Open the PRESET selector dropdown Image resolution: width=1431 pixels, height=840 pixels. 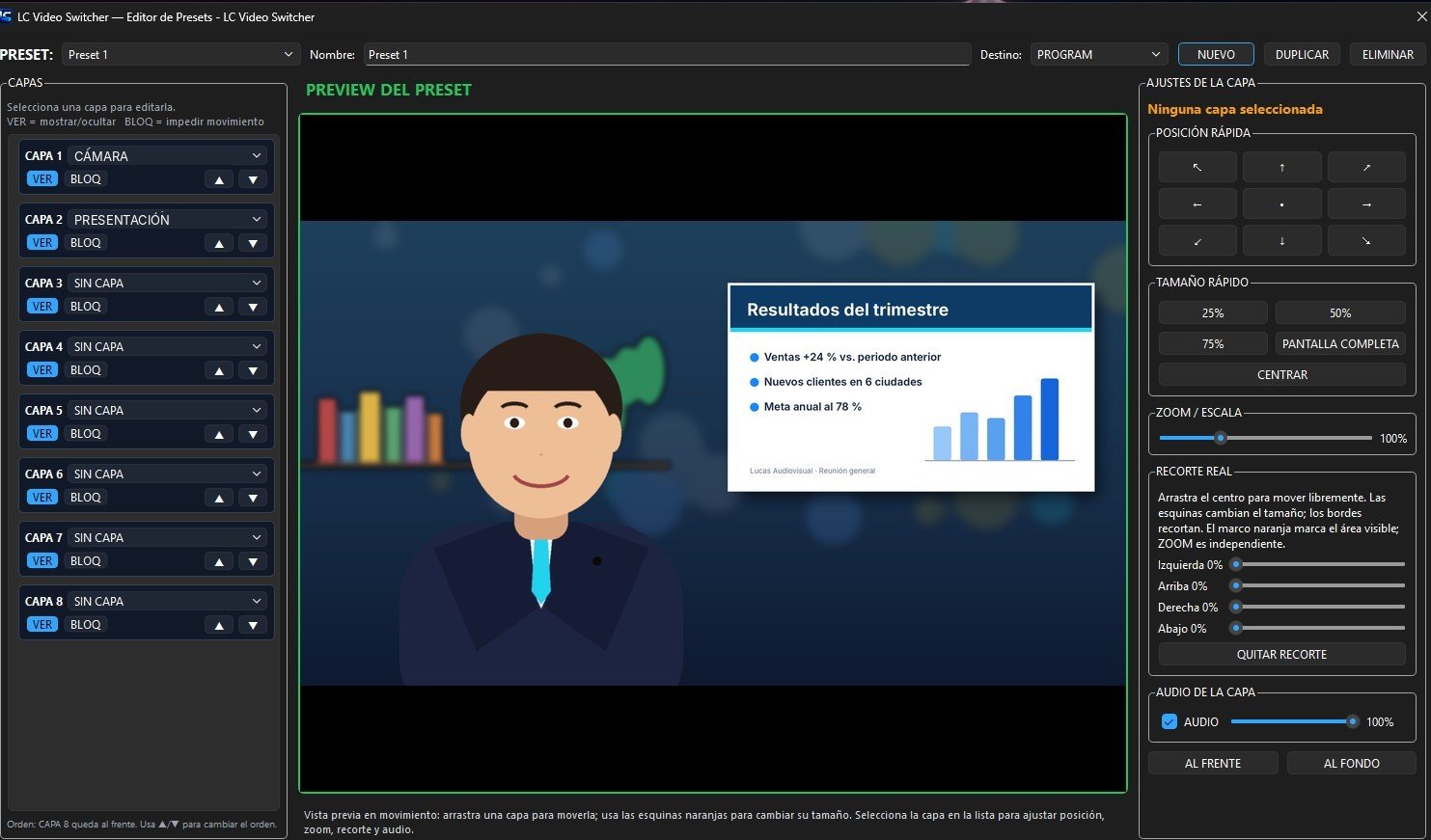pos(180,55)
